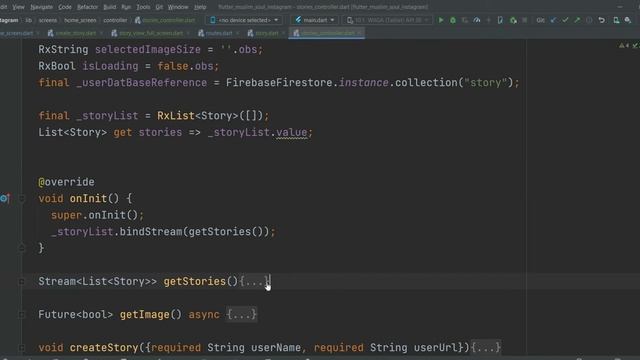Expand the folded getImage method body
Viewport: 640px width, 360px height.
tap(242, 314)
